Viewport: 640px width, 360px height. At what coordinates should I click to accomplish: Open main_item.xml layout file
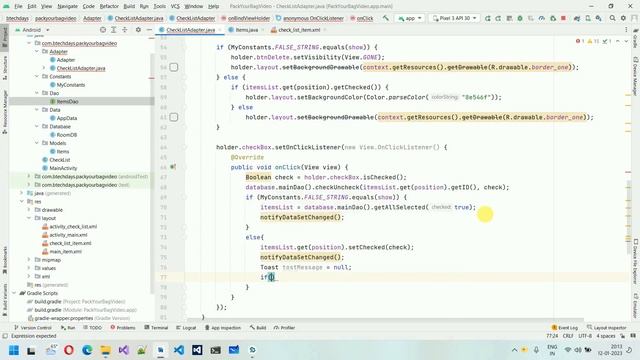click(x=65, y=251)
